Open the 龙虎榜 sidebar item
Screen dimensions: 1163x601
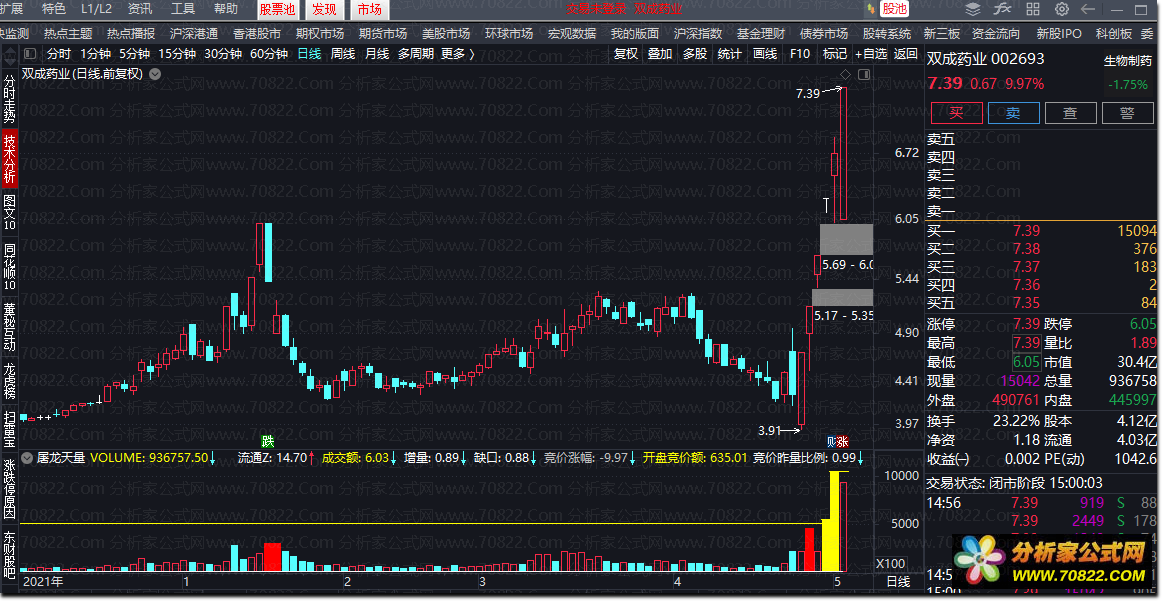click(10, 381)
